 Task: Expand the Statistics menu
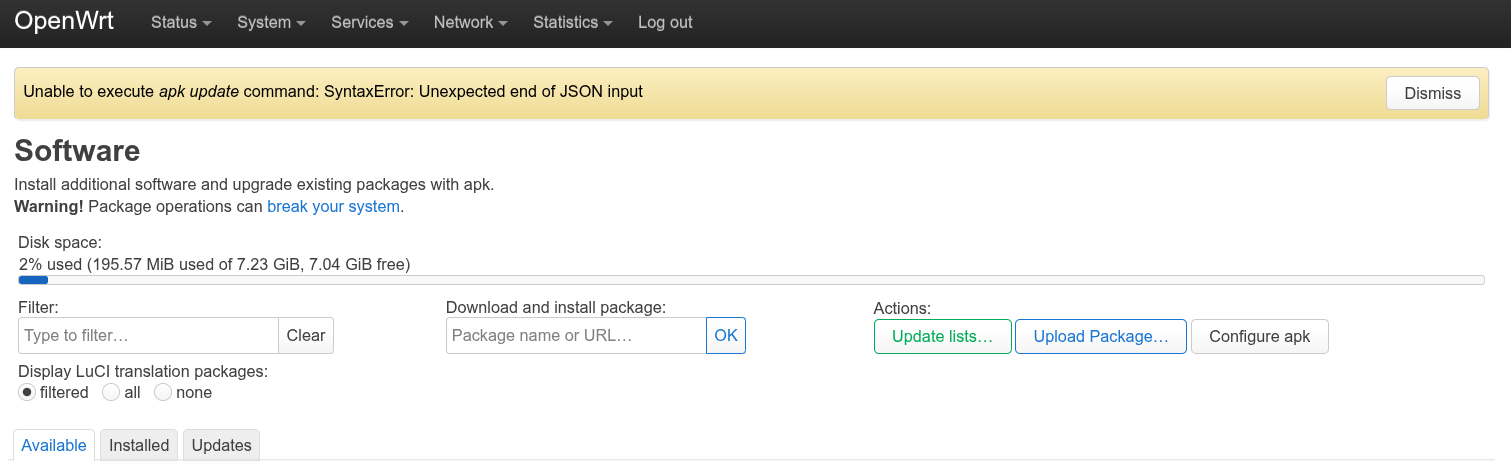coord(572,22)
